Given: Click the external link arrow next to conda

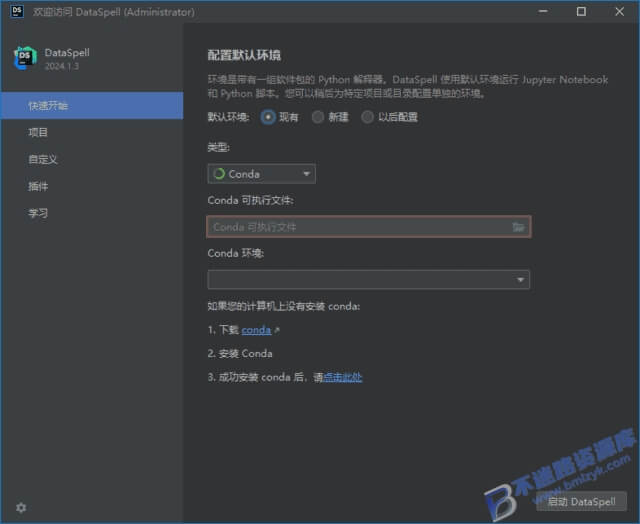Looking at the screenshot, I should tap(277, 330).
